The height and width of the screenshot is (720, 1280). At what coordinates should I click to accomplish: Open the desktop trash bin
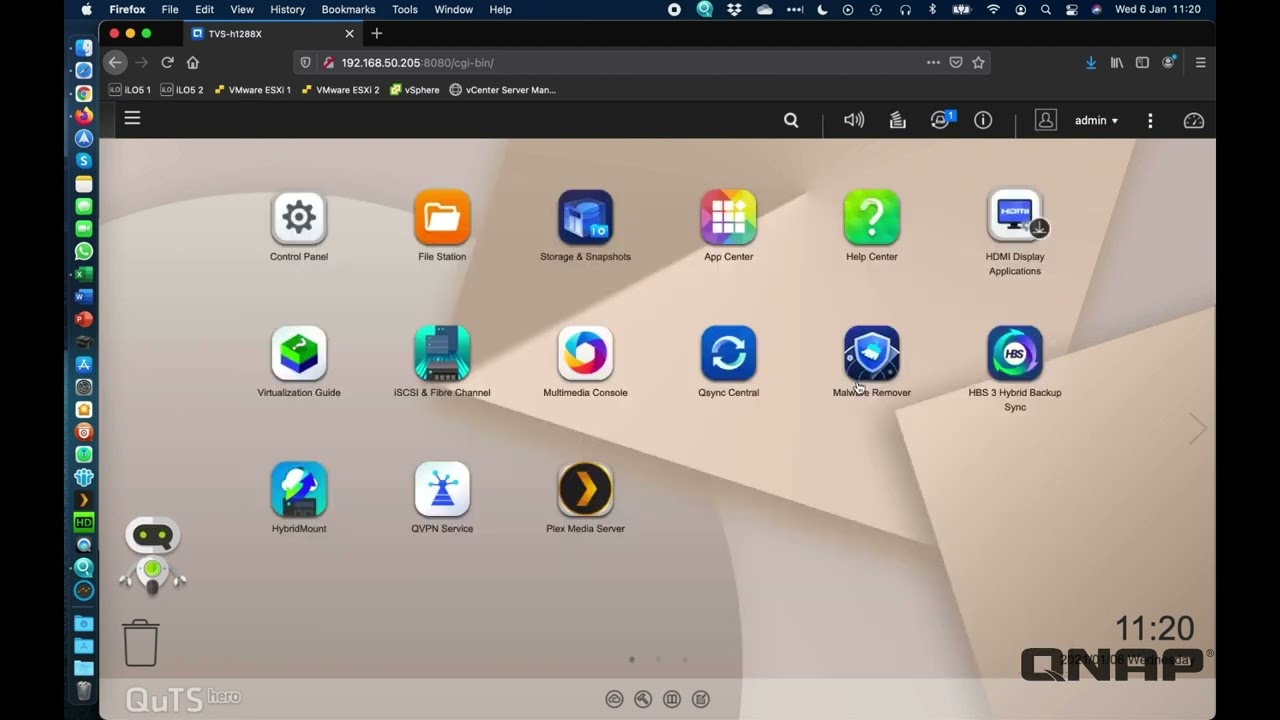(x=141, y=642)
